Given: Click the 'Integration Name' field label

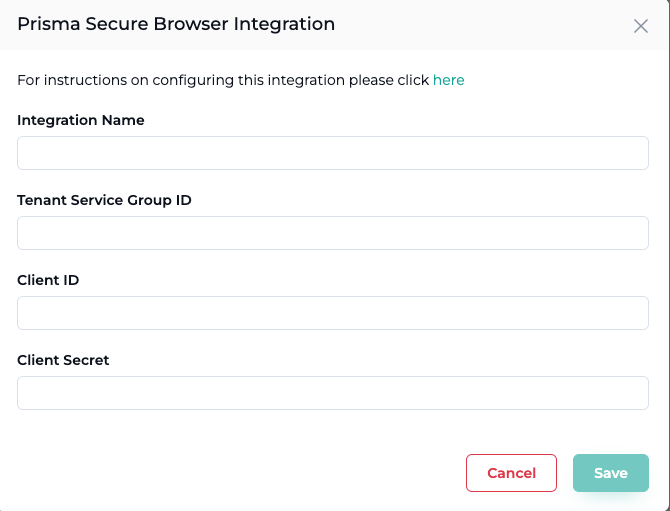Looking at the screenshot, I should [x=81, y=120].
